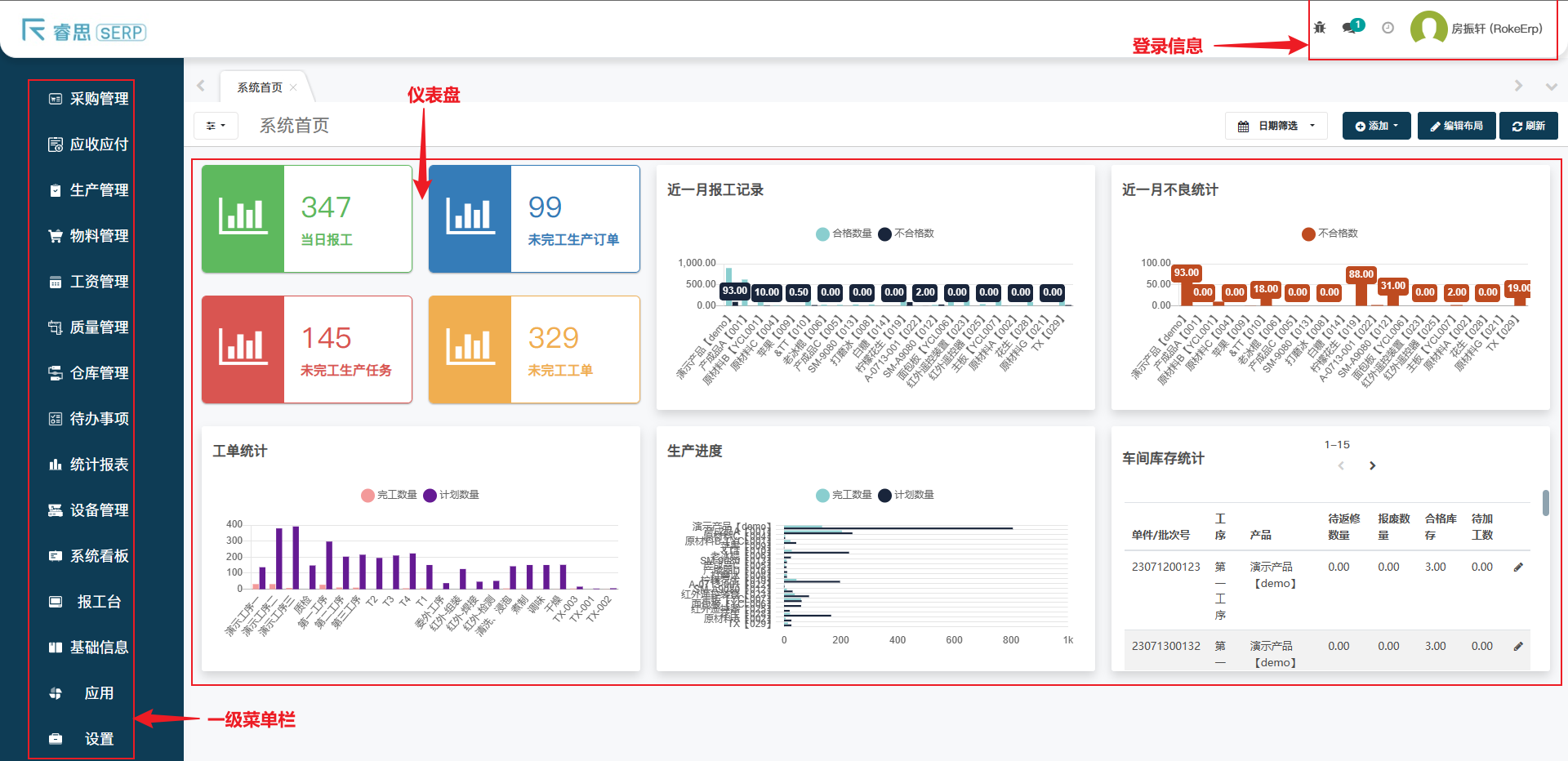The height and width of the screenshot is (761, 1568).
Task: Click the bug report icon in header
Action: (1320, 28)
